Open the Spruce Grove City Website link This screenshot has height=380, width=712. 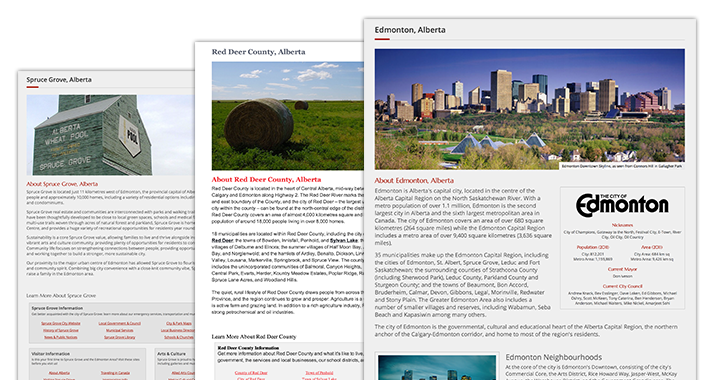tap(61, 323)
